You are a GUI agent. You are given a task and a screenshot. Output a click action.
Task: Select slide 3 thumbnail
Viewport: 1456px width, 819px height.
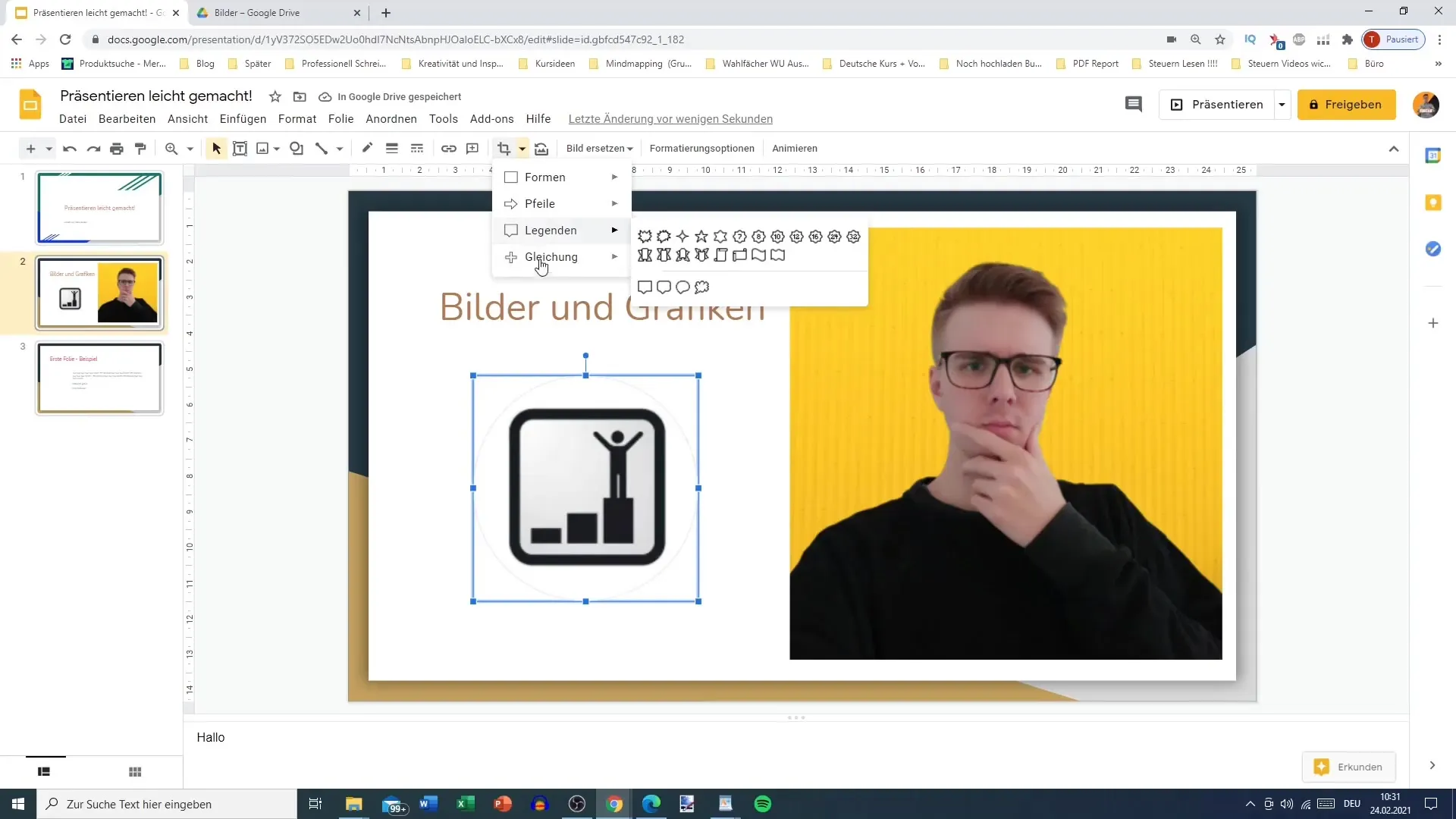coord(99,378)
